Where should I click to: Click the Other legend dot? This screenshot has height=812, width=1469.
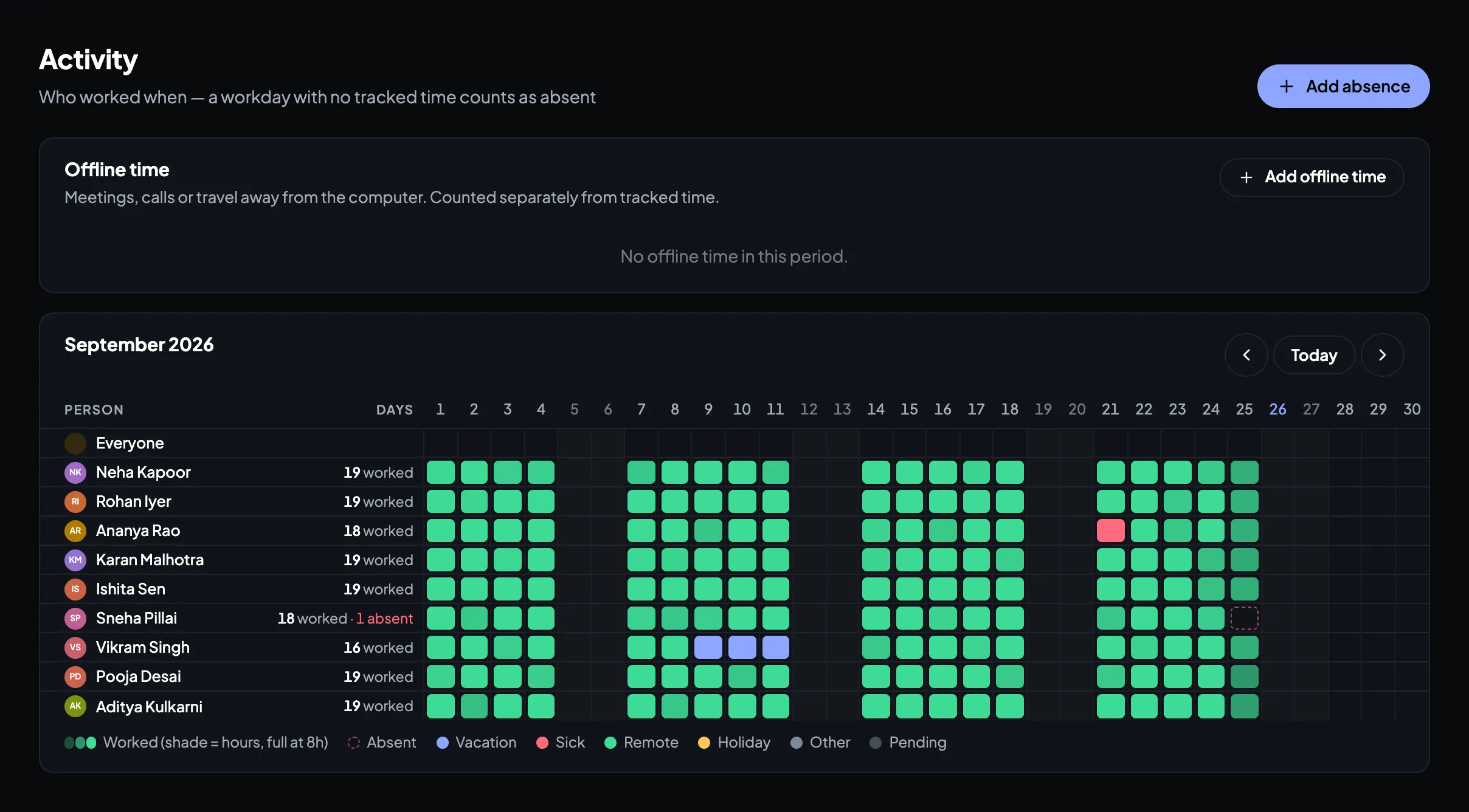click(797, 743)
